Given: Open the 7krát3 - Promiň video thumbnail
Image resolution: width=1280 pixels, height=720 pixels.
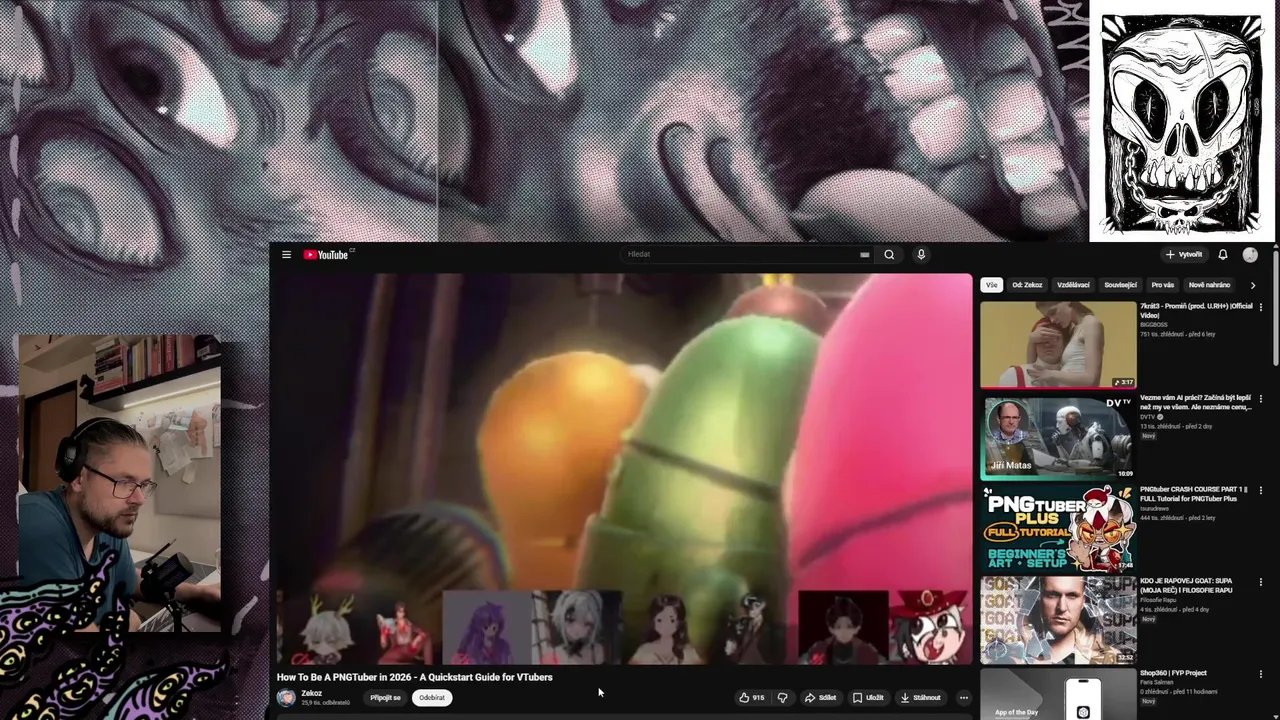Looking at the screenshot, I should [1058, 345].
